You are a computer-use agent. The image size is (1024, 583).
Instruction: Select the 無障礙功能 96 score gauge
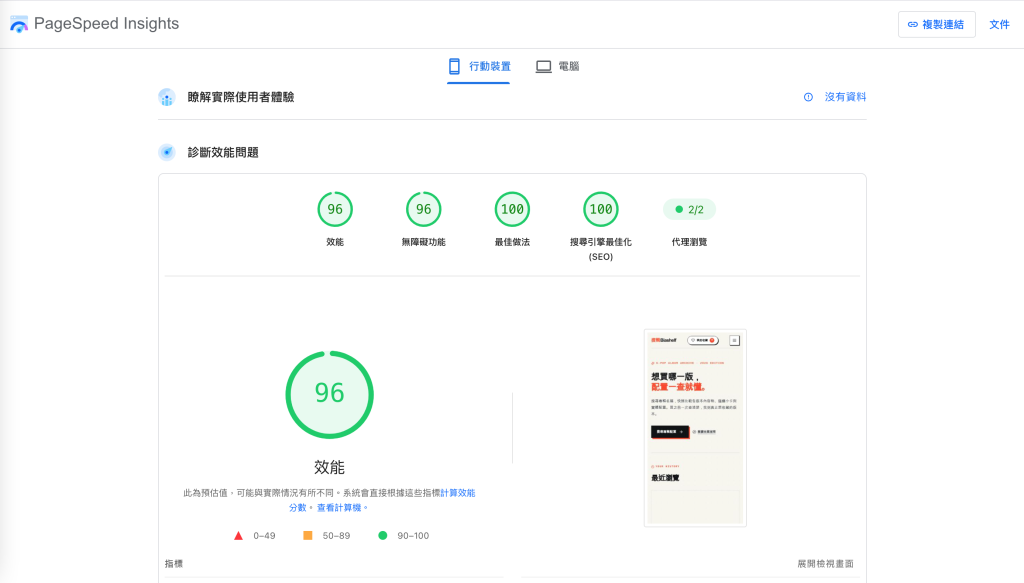pos(423,209)
